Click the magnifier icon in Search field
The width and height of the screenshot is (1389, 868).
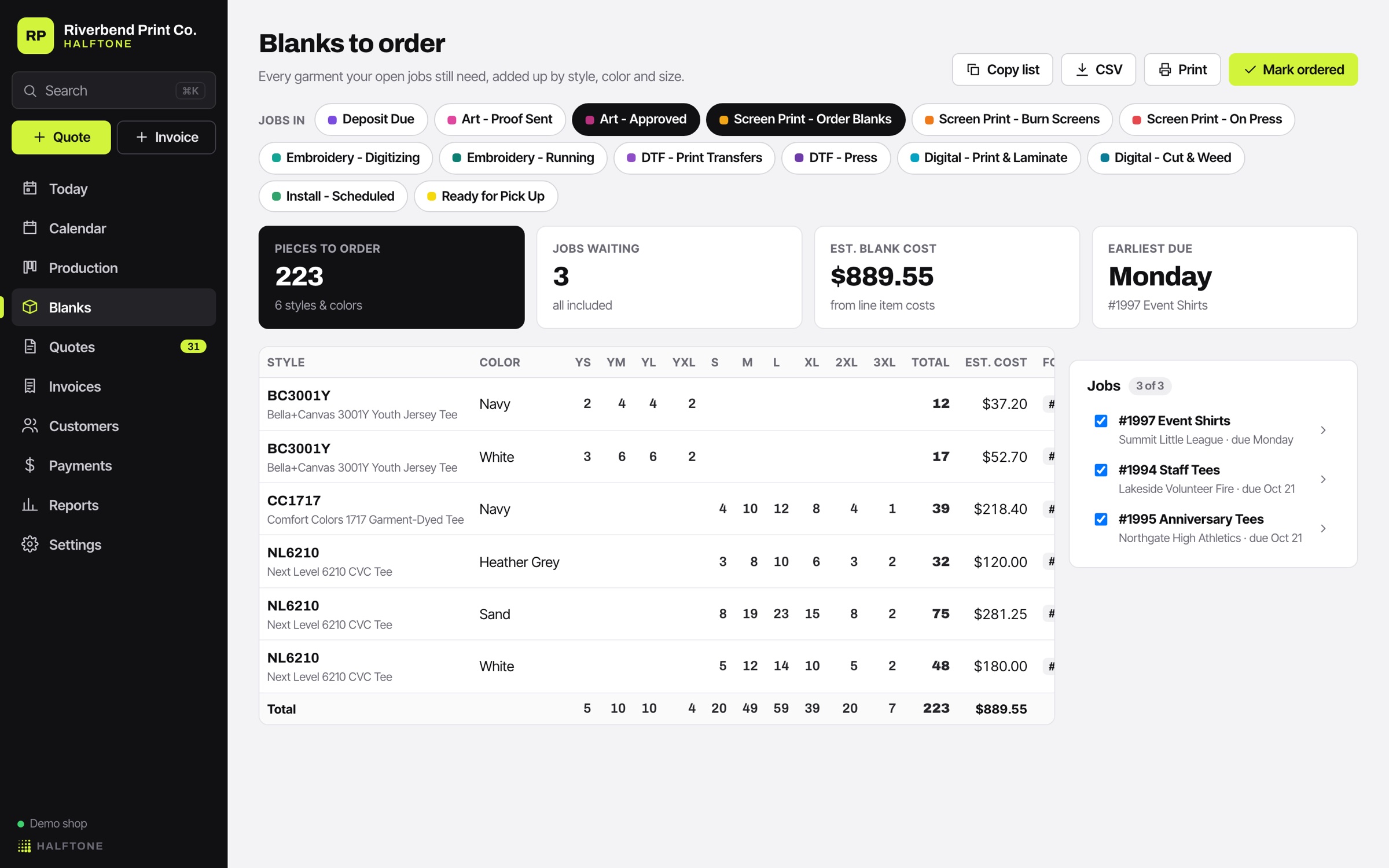pyautogui.click(x=30, y=91)
